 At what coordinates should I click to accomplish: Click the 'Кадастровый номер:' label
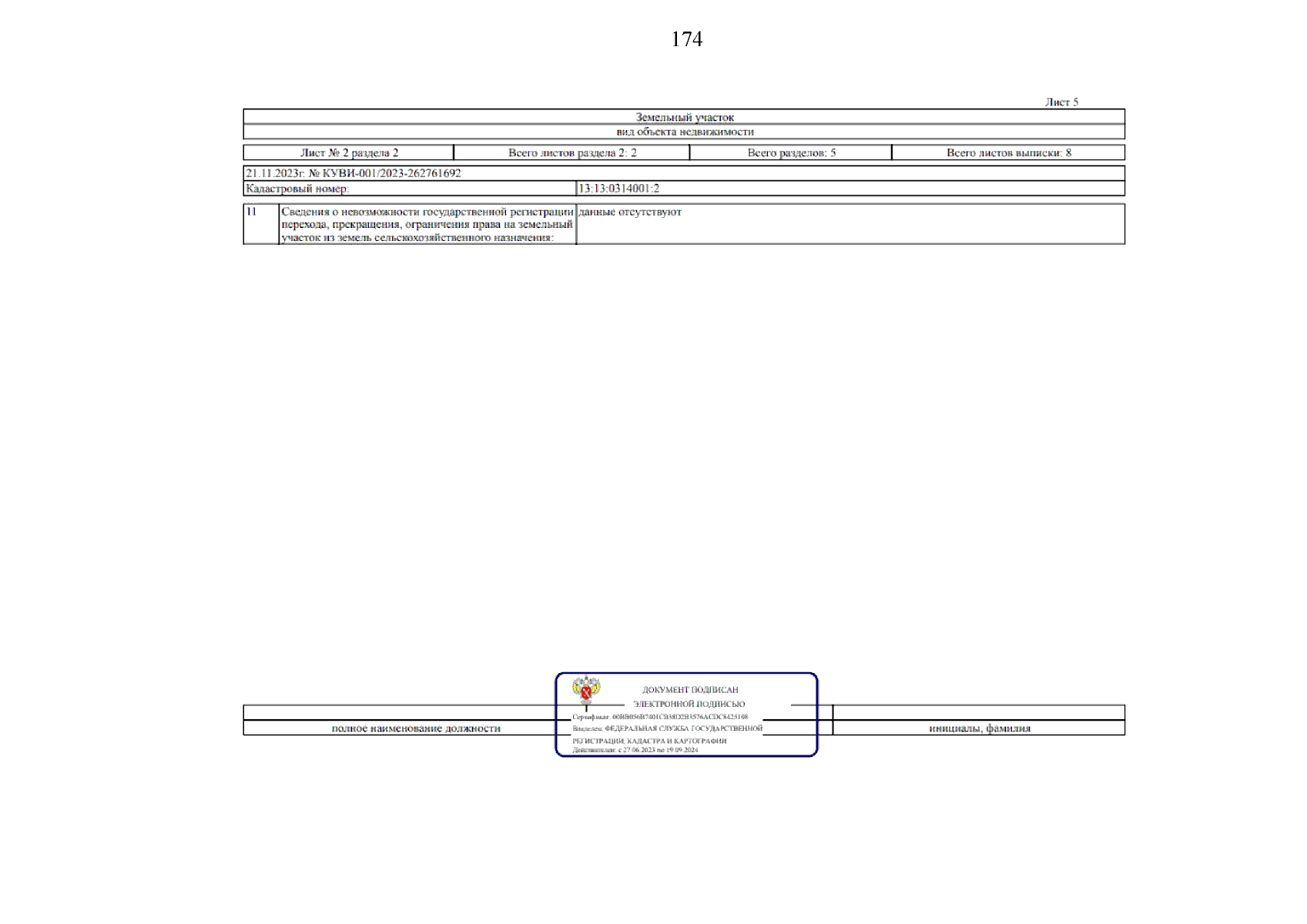click(297, 189)
